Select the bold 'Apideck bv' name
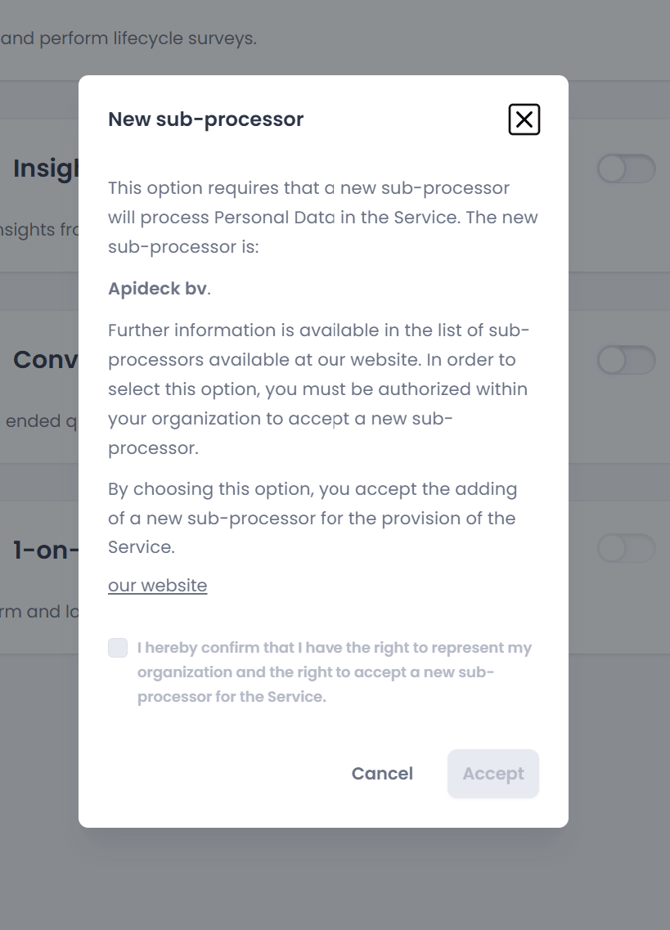670x930 pixels. [x=158, y=289]
